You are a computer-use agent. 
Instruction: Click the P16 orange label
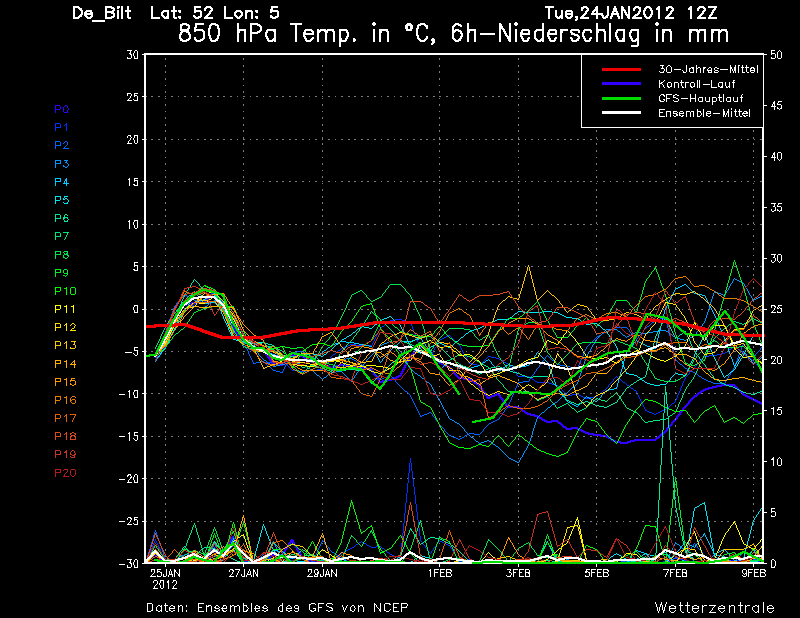65,400
